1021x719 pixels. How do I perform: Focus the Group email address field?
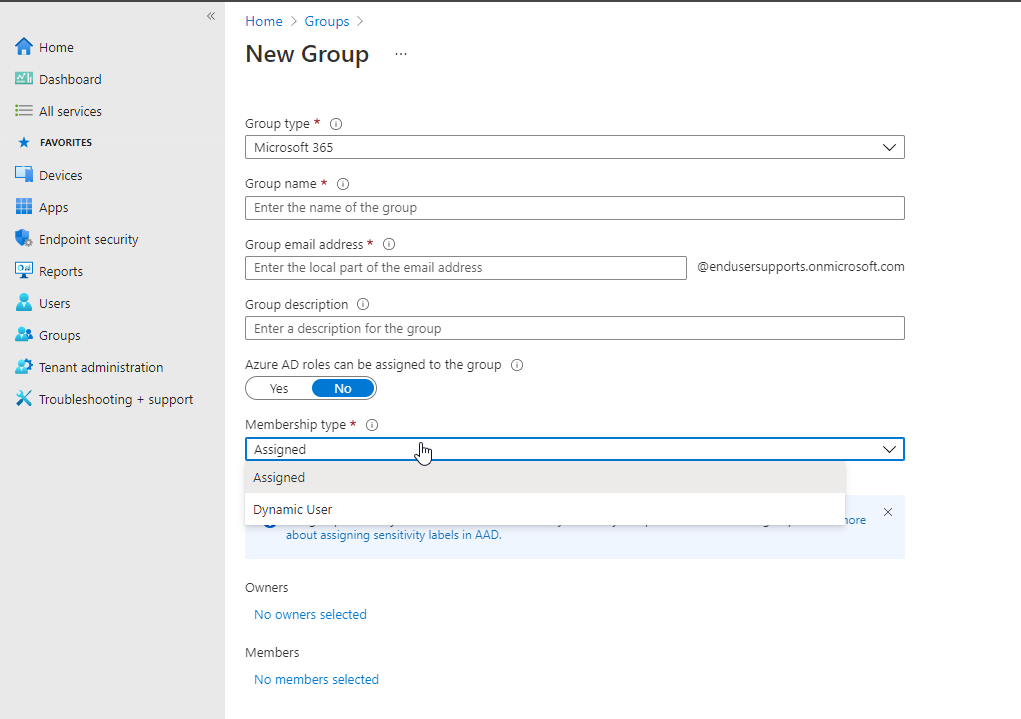tap(466, 268)
